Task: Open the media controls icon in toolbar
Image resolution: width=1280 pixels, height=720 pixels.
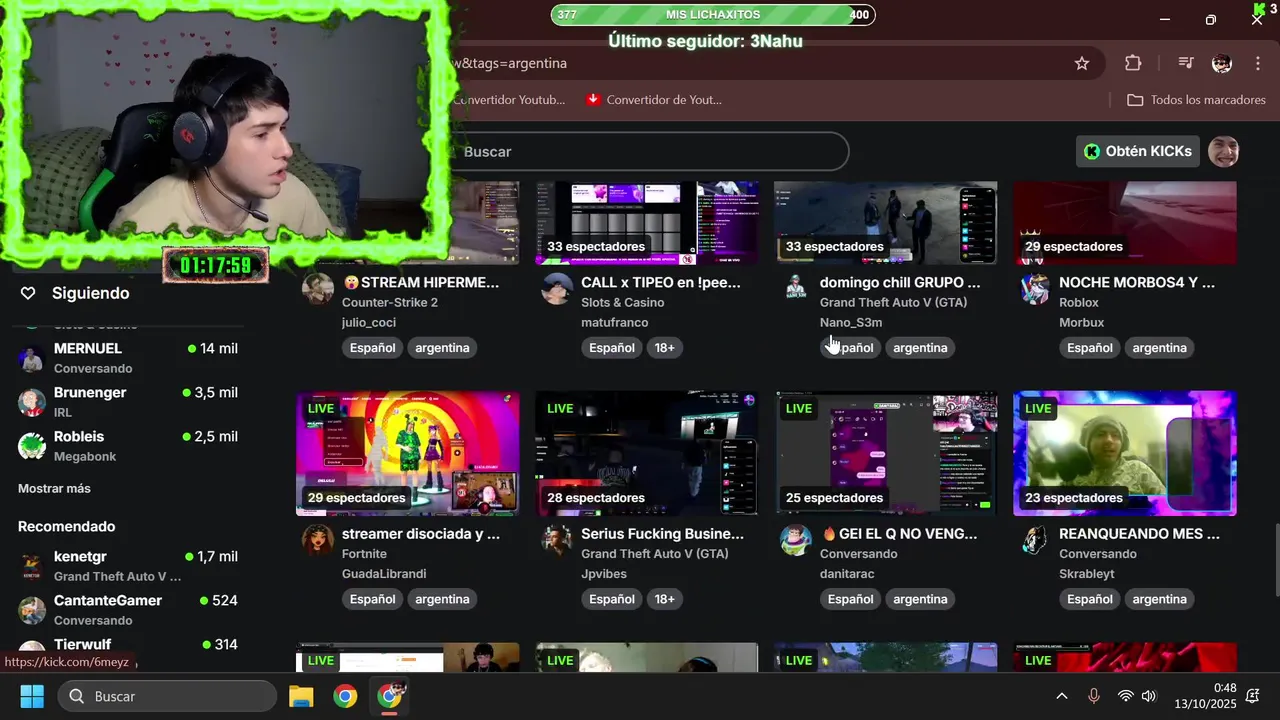Action: (1186, 63)
